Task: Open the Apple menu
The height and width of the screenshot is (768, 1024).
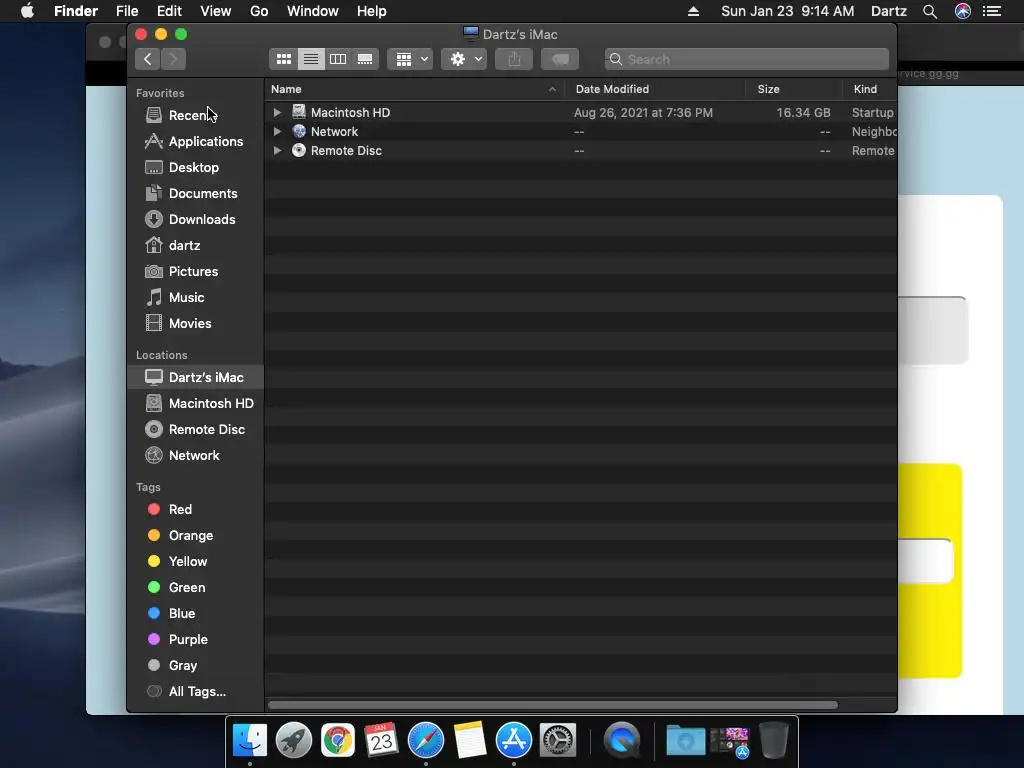Action: click(27, 11)
